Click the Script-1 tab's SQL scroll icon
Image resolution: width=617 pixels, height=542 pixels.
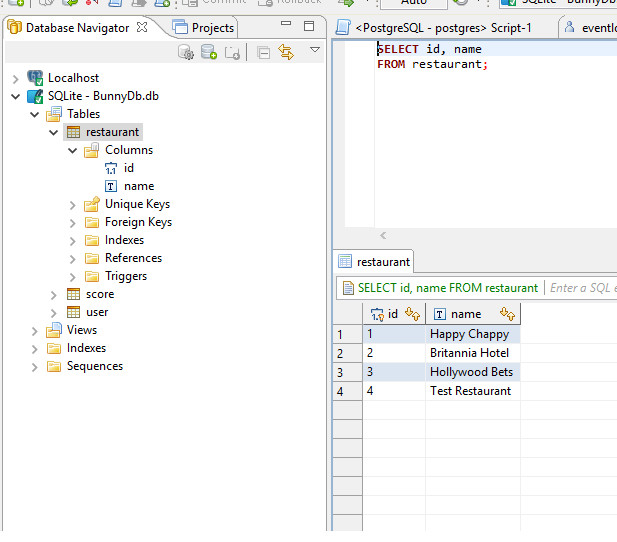coord(343,28)
